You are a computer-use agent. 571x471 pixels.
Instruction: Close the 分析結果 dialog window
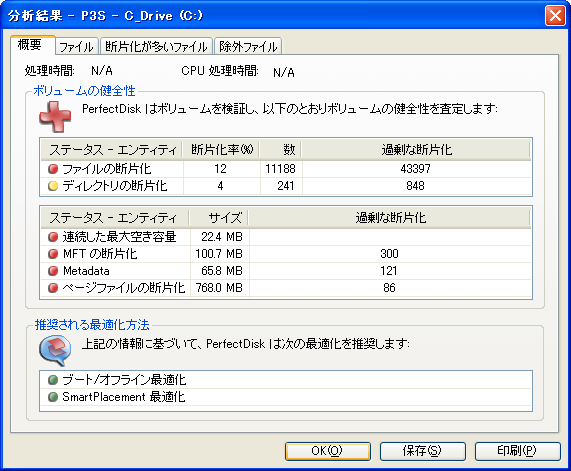pyautogui.click(x=555, y=16)
